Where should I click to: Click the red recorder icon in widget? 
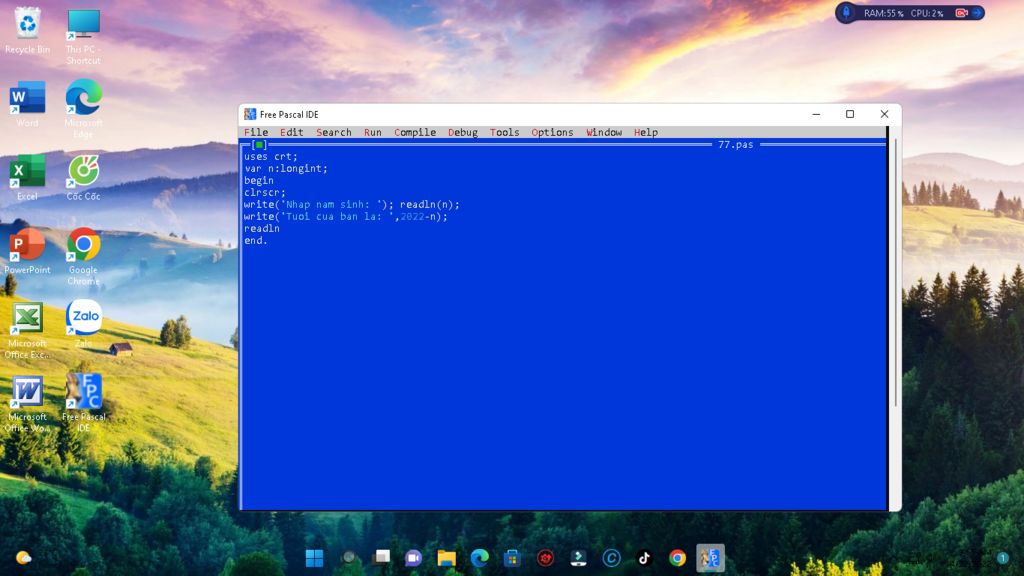(961, 13)
